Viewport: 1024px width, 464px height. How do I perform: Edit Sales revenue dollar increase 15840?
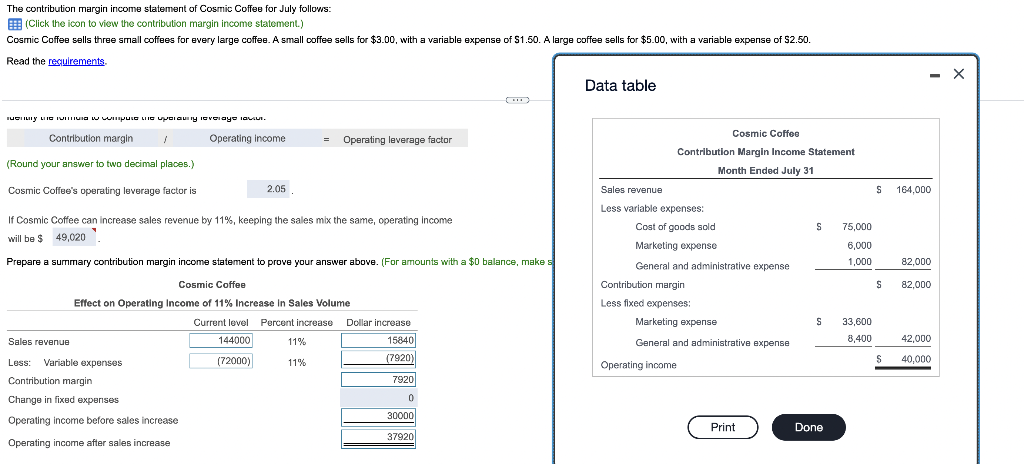click(x=378, y=340)
